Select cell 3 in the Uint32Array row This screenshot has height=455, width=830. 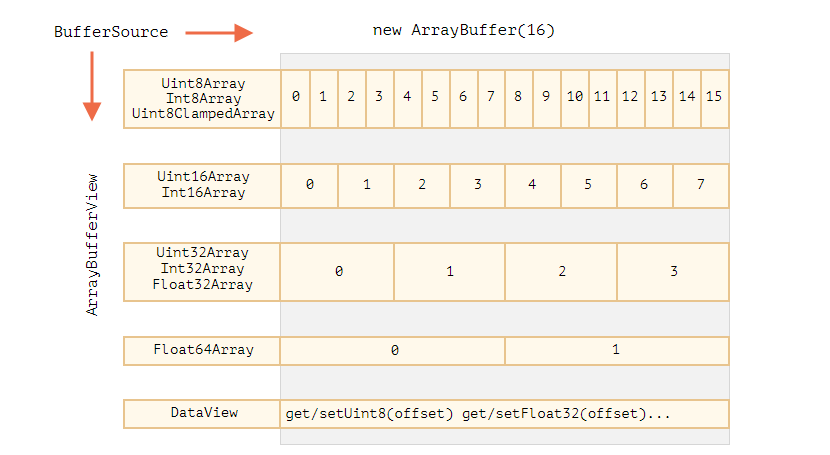pyautogui.click(x=673, y=271)
